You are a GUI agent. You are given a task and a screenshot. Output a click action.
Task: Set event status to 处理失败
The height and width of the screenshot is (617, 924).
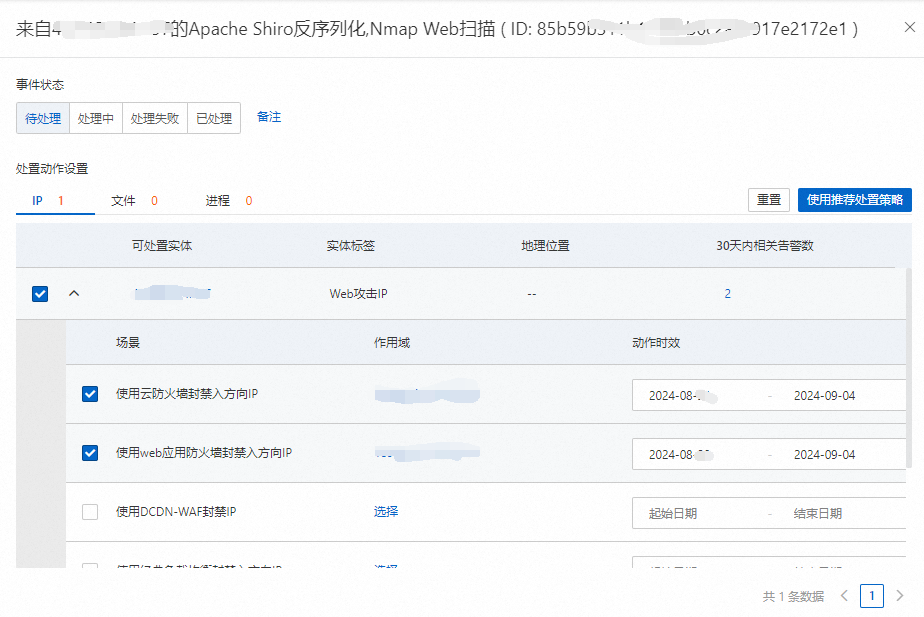click(x=156, y=118)
